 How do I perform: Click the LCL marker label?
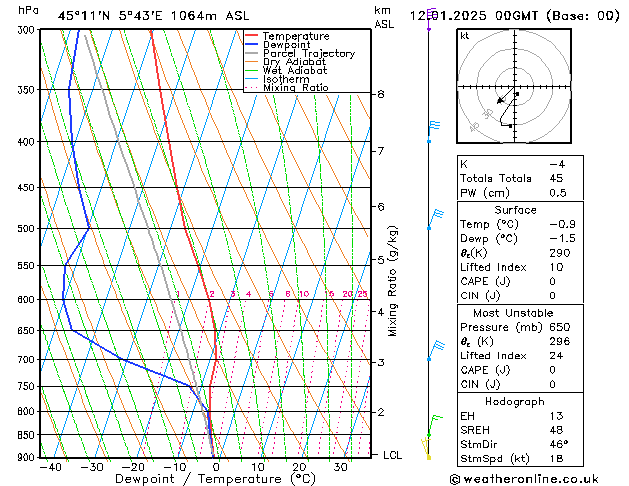pyautogui.click(x=392, y=455)
